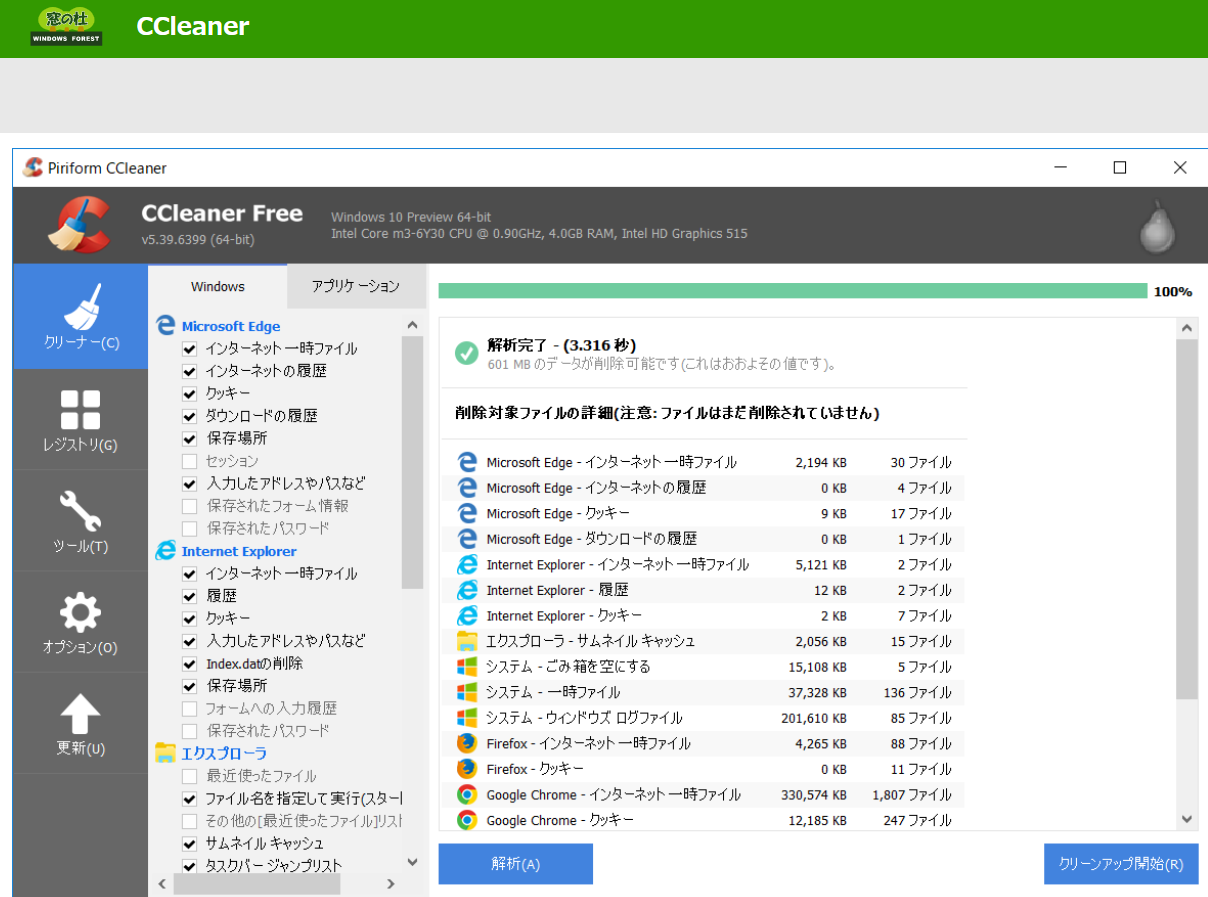Click the 解析(A) analyze button
This screenshot has width=1208, height=897.
tap(515, 864)
